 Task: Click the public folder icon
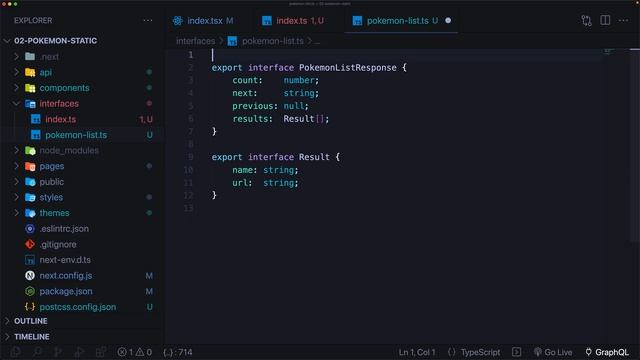coord(30,182)
